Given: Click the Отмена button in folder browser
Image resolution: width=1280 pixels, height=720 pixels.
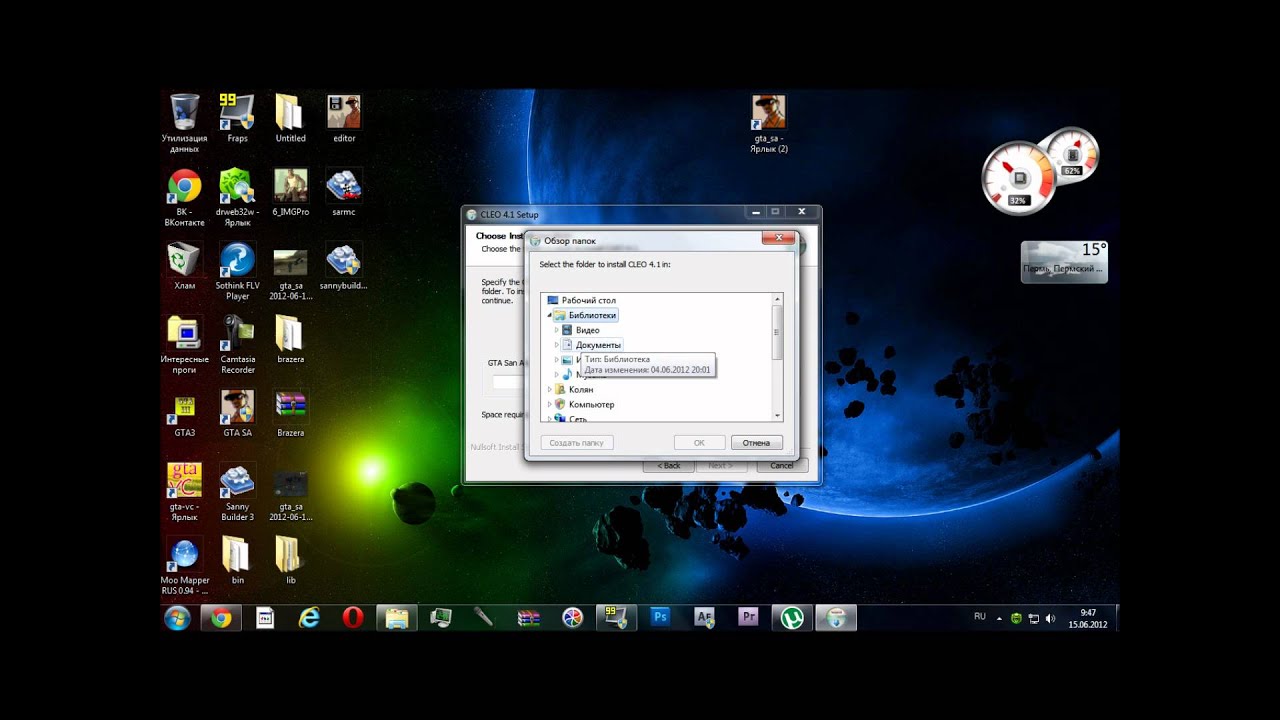Looking at the screenshot, I should (756, 443).
